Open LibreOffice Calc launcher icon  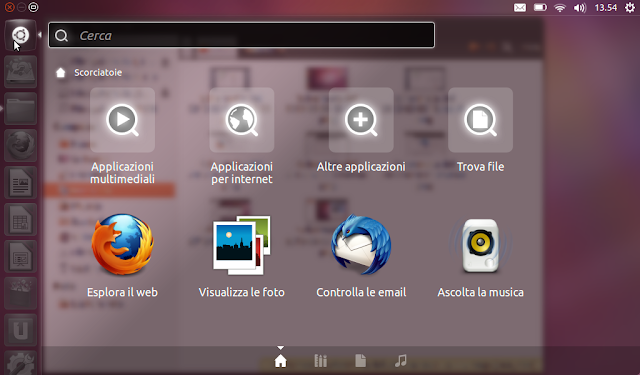pyautogui.click(x=20, y=220)
